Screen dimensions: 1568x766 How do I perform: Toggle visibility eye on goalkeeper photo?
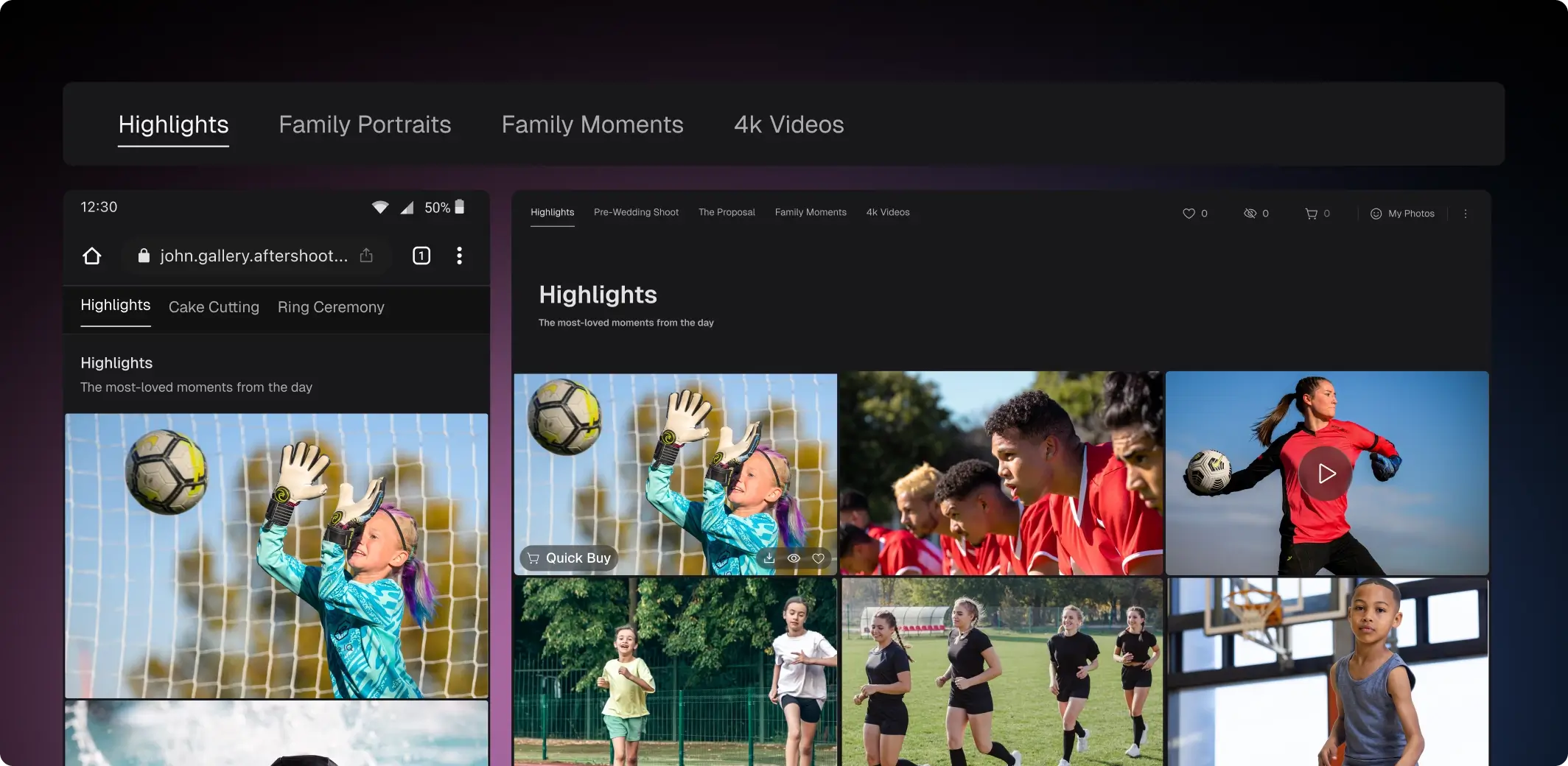(794, 558)
